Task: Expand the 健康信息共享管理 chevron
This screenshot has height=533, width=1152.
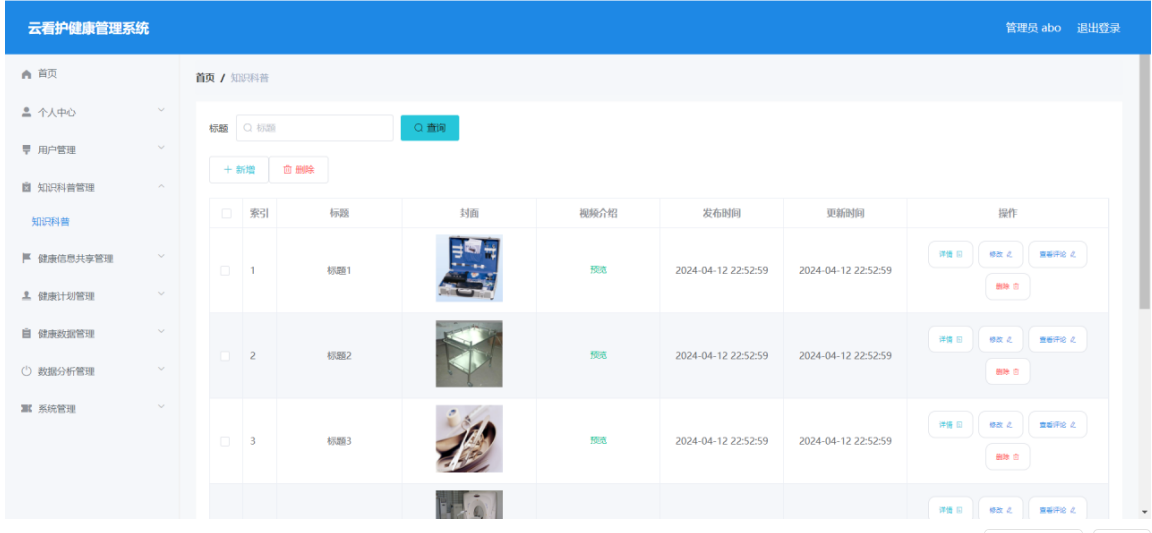Action: [x=162, y=257]
